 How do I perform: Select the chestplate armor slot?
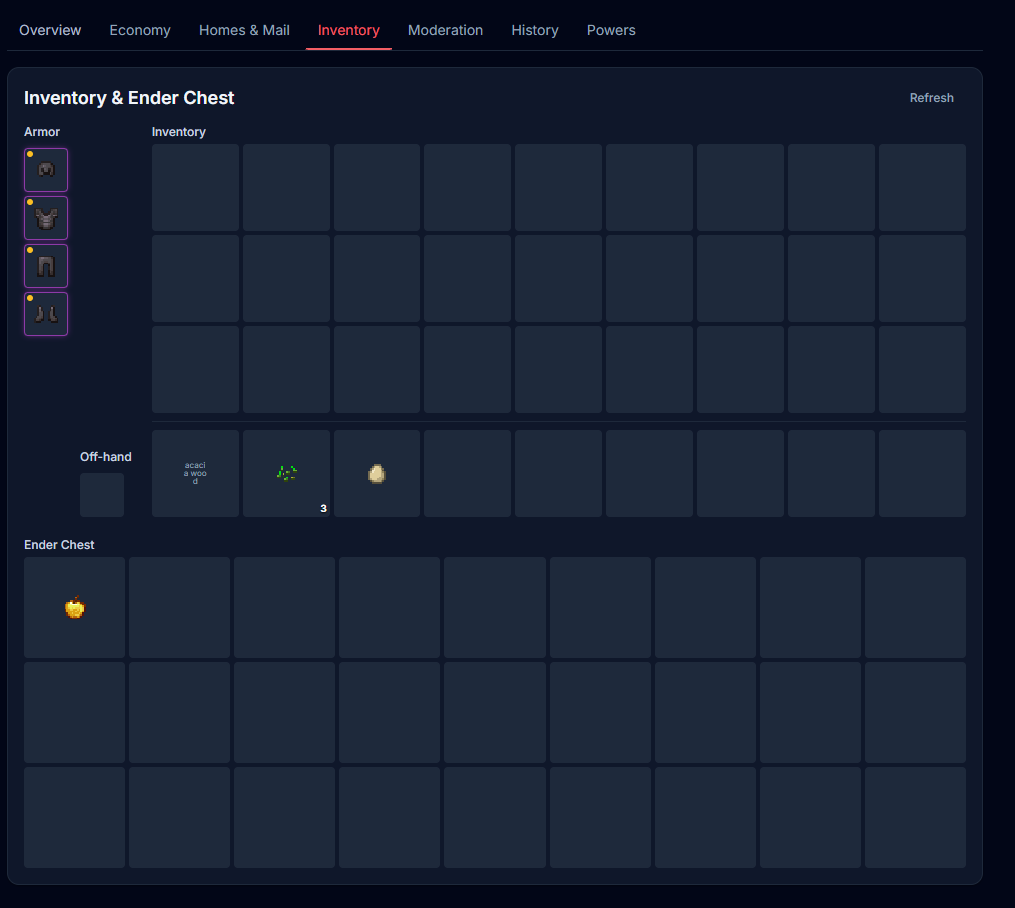click(x=46, y=218)
